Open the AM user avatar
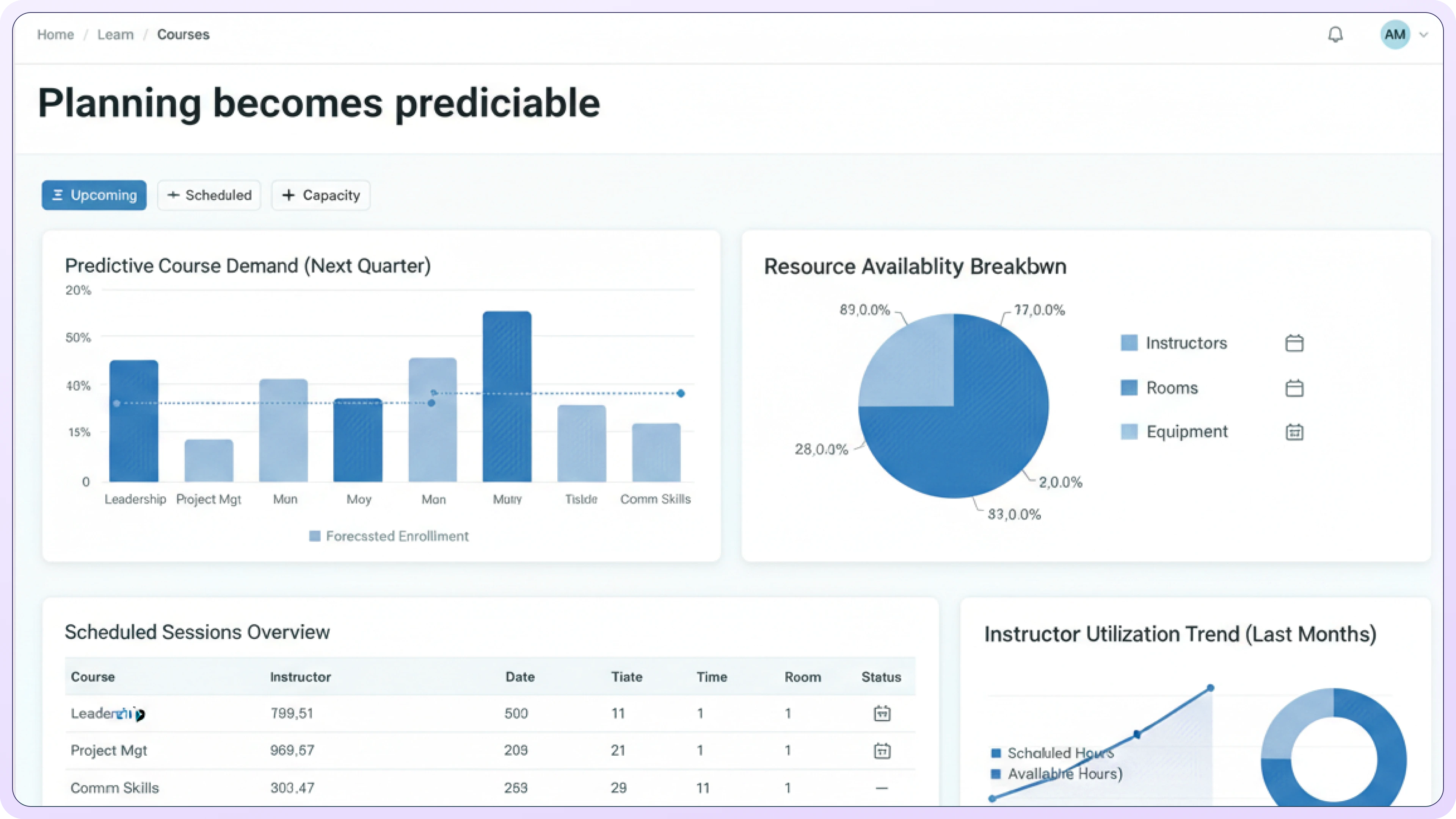The image size is (1456, 819). [1395, 35]
